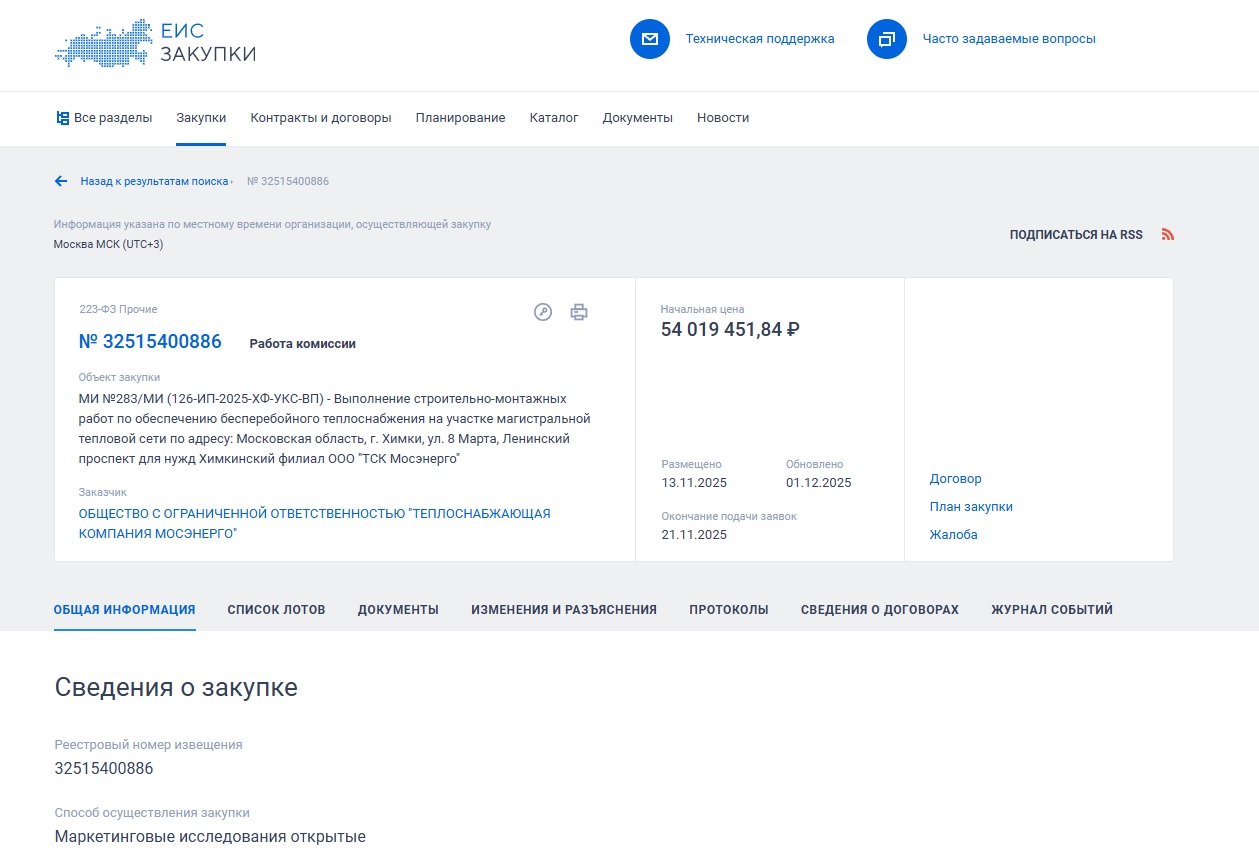Screen dimensions: 1259x861
Task: Click the envelope technical support icon
Action: [649, 39]
